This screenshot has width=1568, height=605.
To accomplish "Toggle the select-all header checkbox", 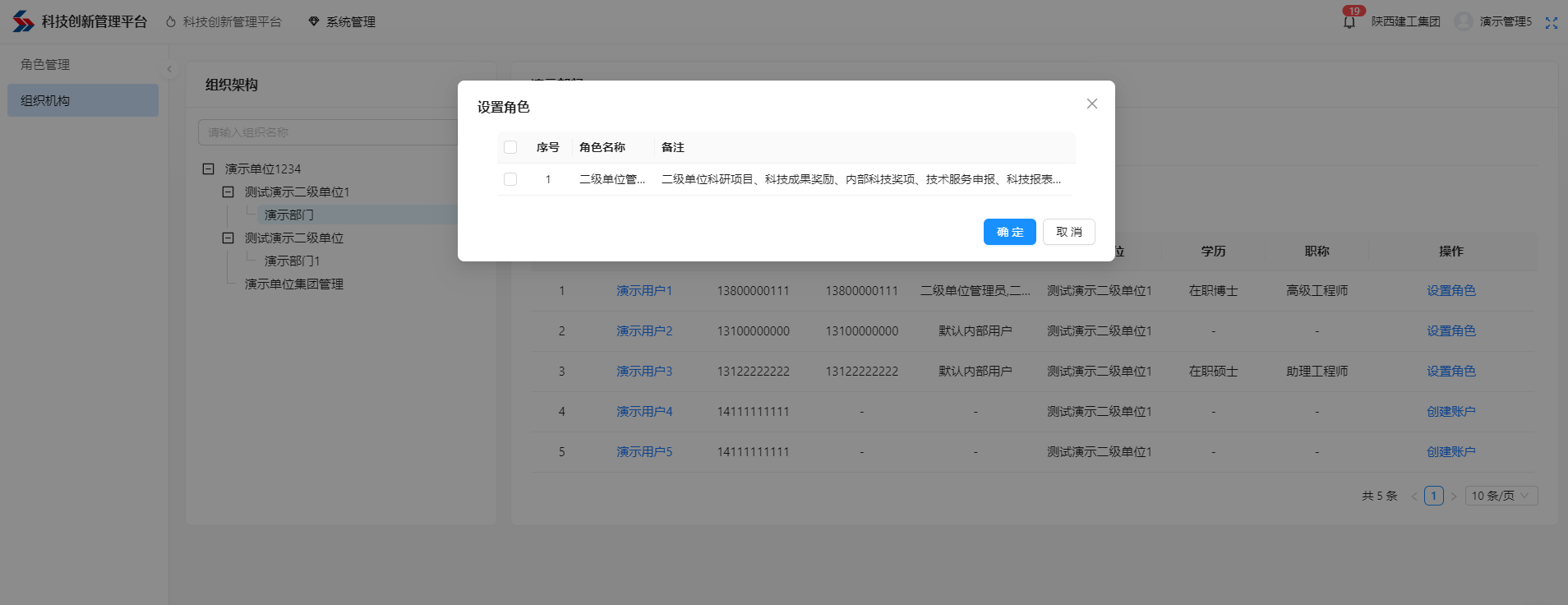I will [x=510, y=147].
